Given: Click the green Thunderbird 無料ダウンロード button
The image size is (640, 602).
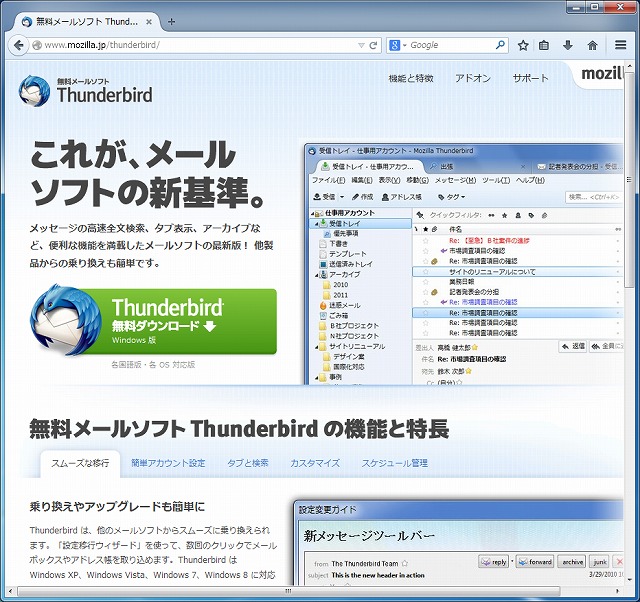Looking at the screenshot, I should pos(153,321).
